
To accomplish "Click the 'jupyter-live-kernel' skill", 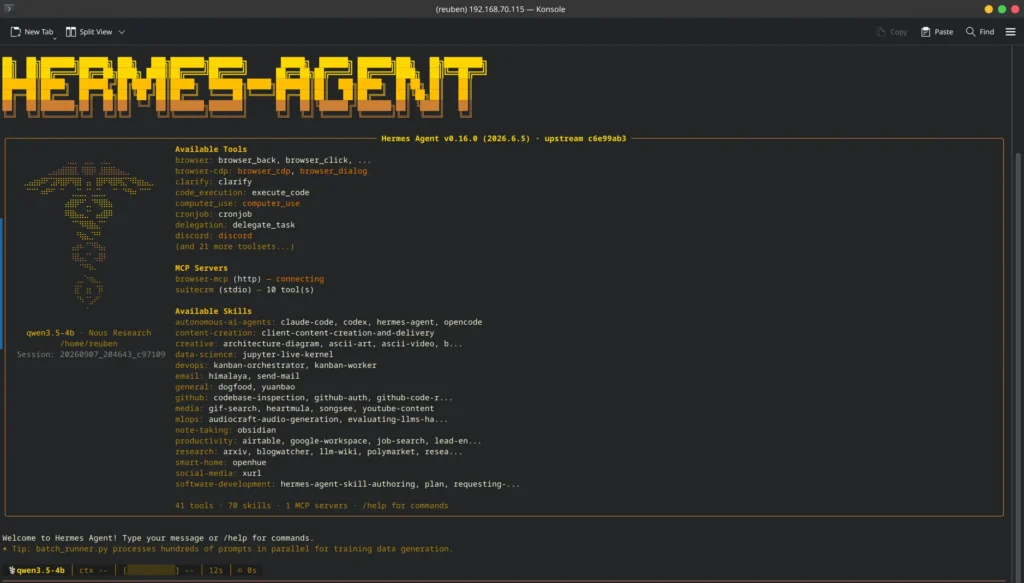I will [x=287, y=354].
